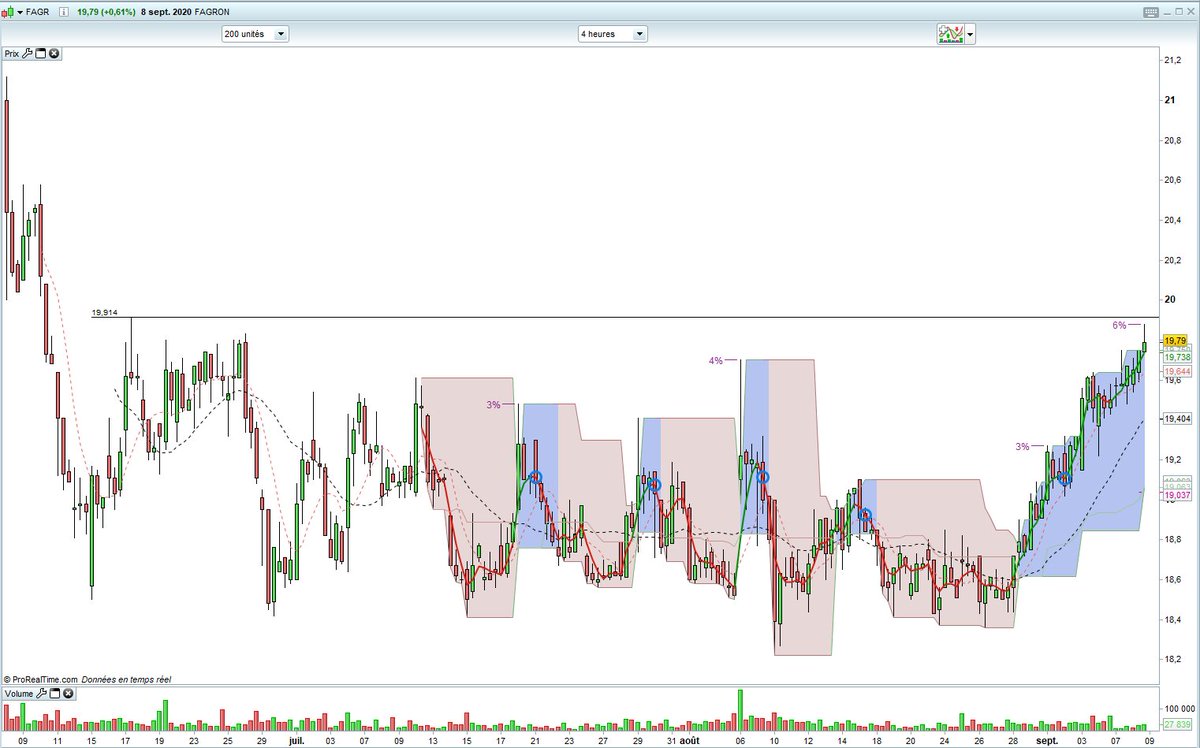Open Prix panel wrench settings

[x=28, y=53]
